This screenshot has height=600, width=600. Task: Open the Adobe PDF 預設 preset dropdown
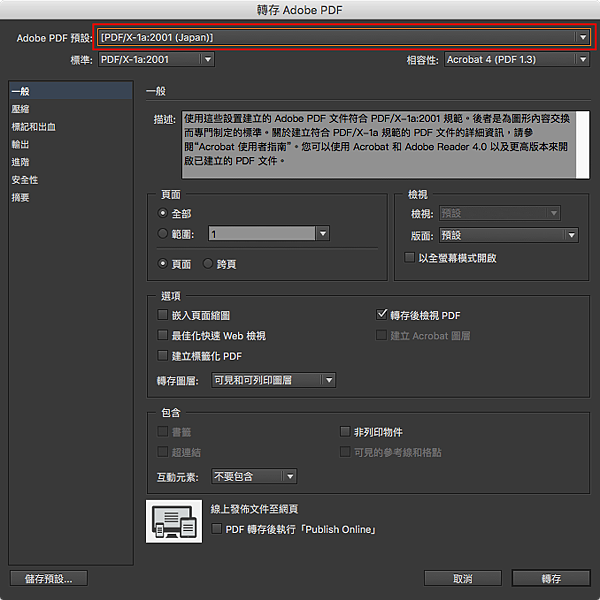(x=344, y=38)
